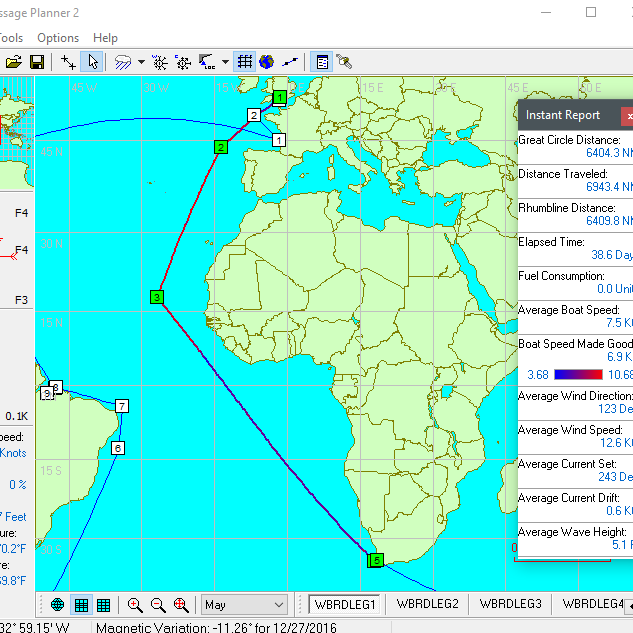Click the open file folder icon
Viewport: 633px width, 633px height.
click(x=14, y=62)
